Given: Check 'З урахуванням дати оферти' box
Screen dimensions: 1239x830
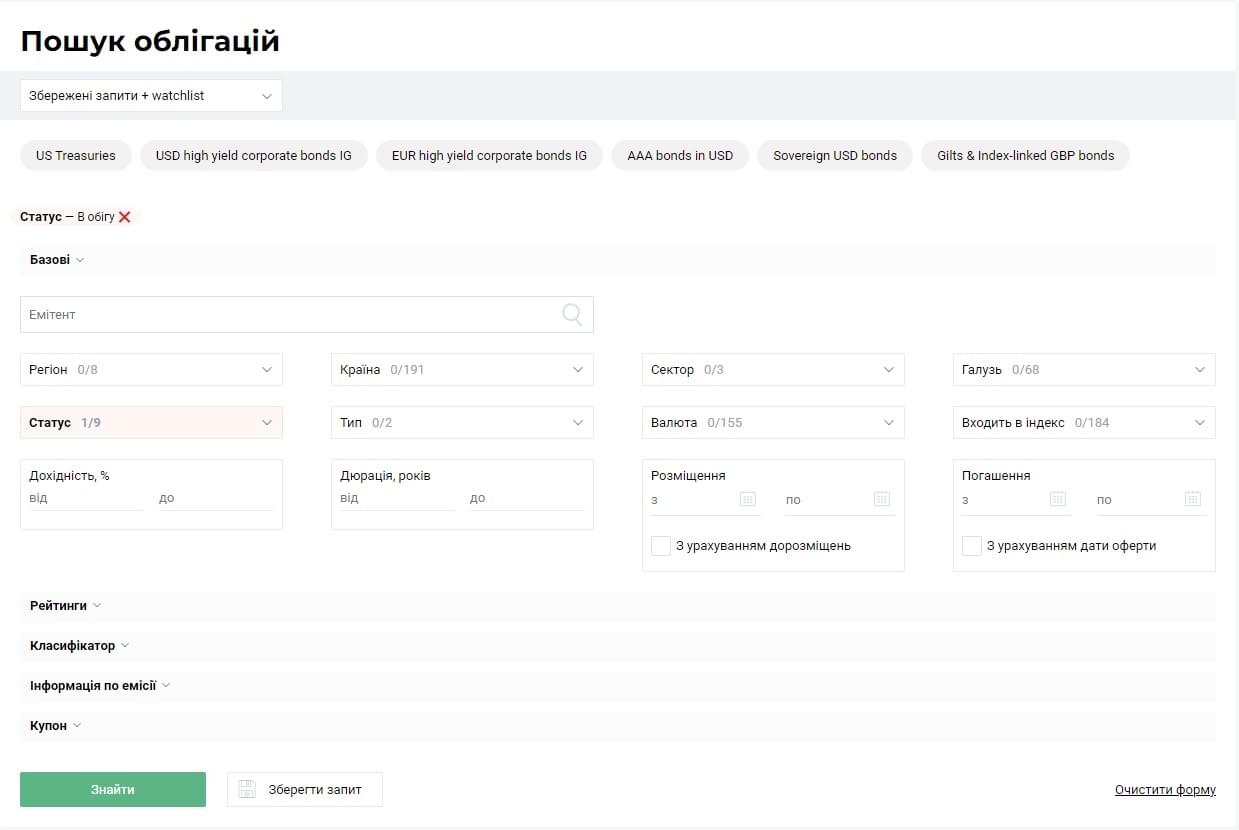Looking at the screenshot, I should [x=972, y=546].
